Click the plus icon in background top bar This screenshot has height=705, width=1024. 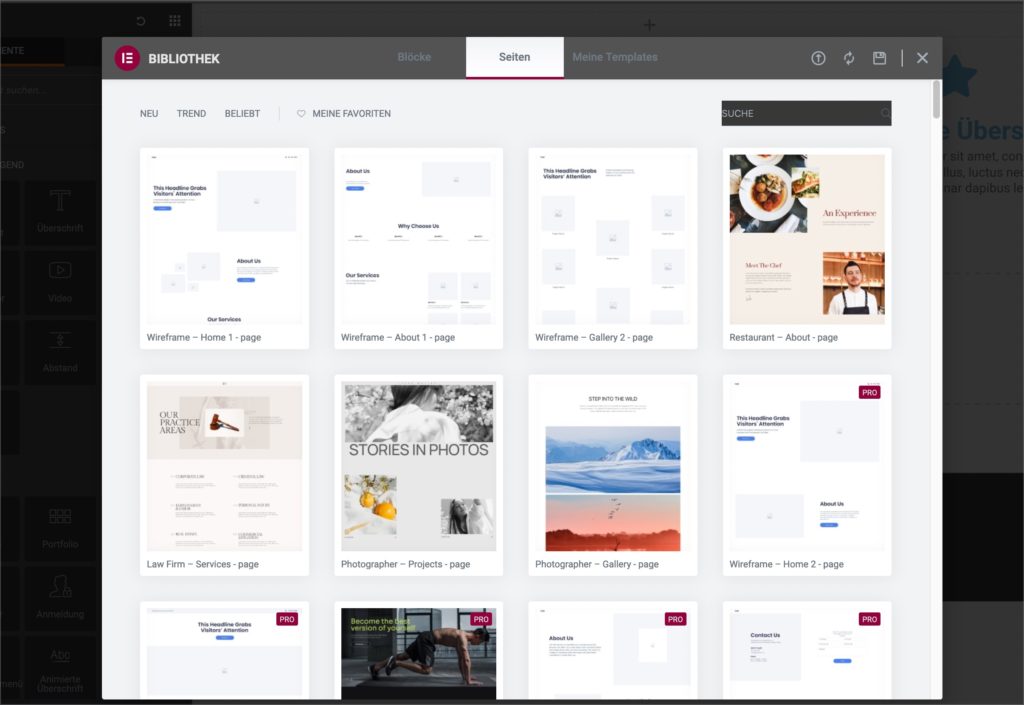(649, 25)
